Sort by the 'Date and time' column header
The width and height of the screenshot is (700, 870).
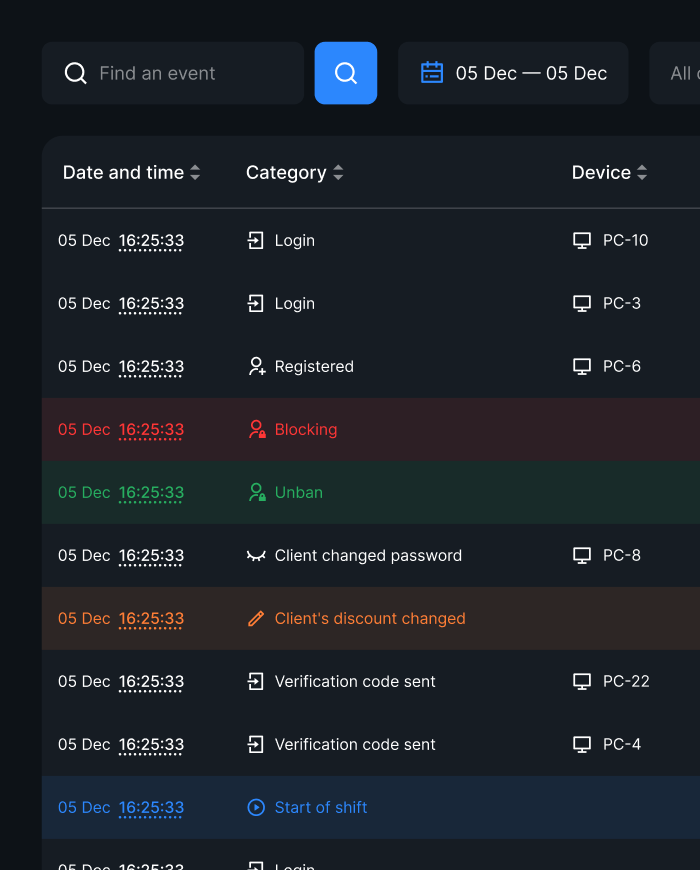point(124,172)
